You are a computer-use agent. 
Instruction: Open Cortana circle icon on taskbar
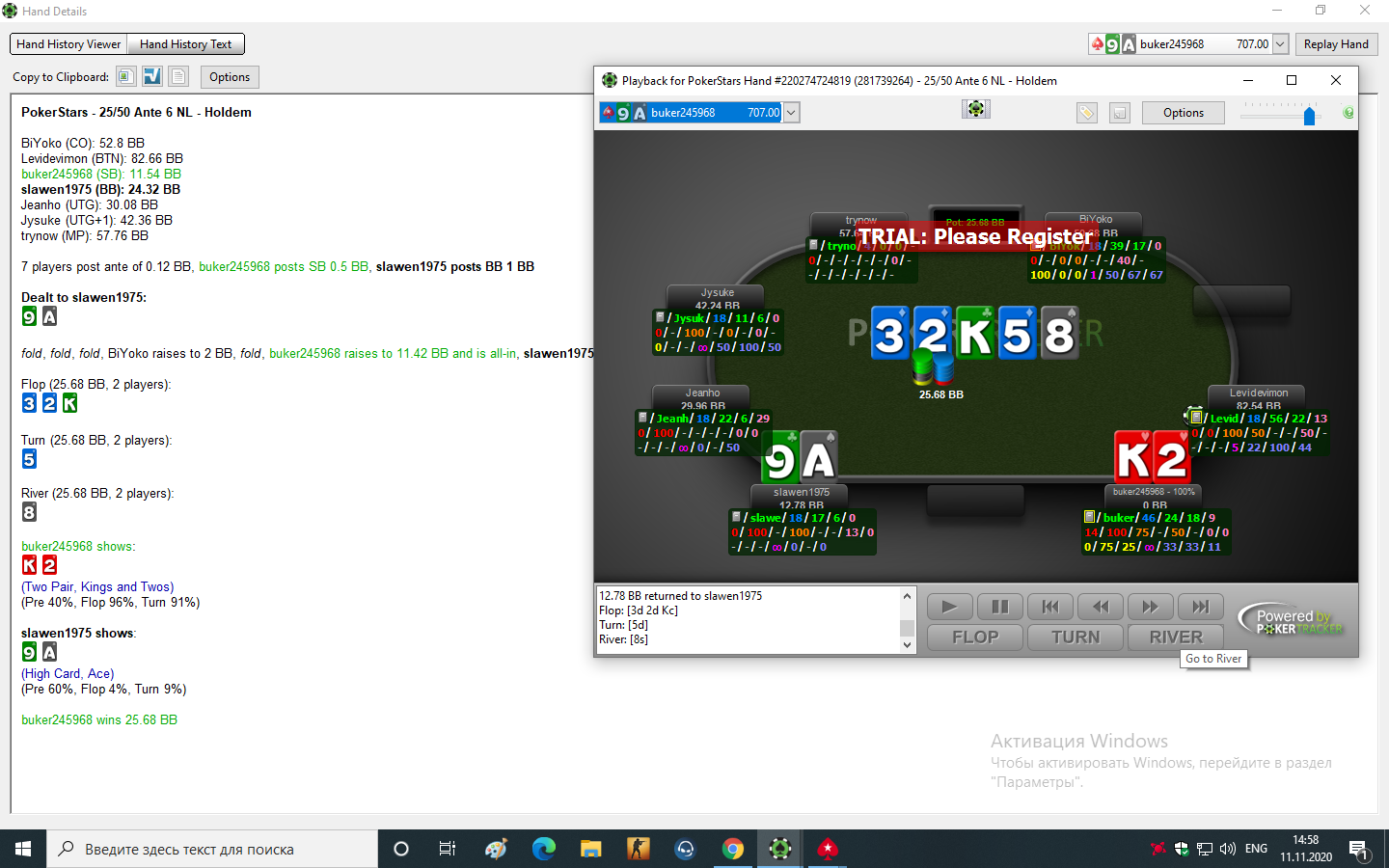401,849
